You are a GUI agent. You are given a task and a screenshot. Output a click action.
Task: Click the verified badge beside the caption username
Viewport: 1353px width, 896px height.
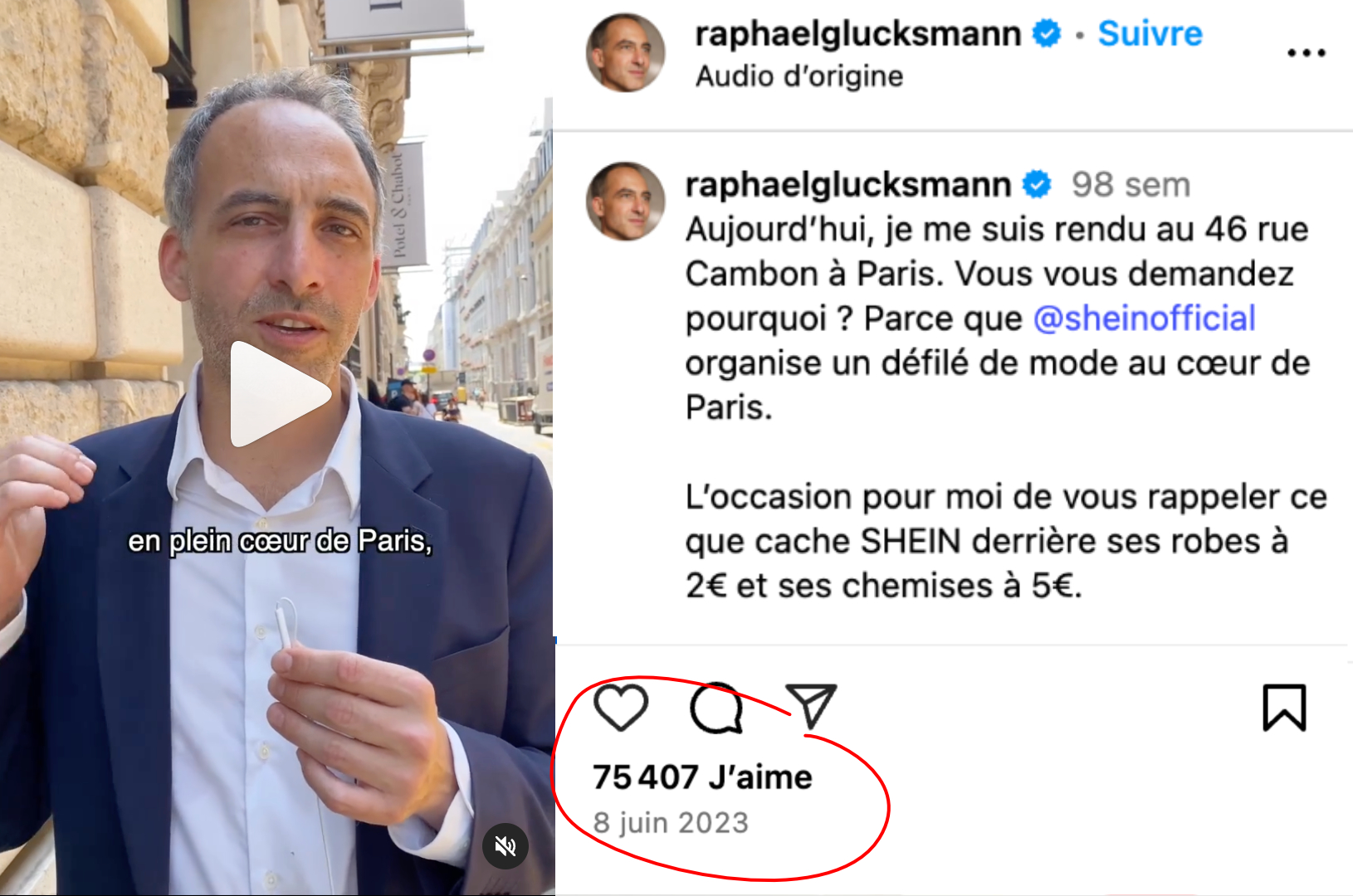click(1037, 184)
